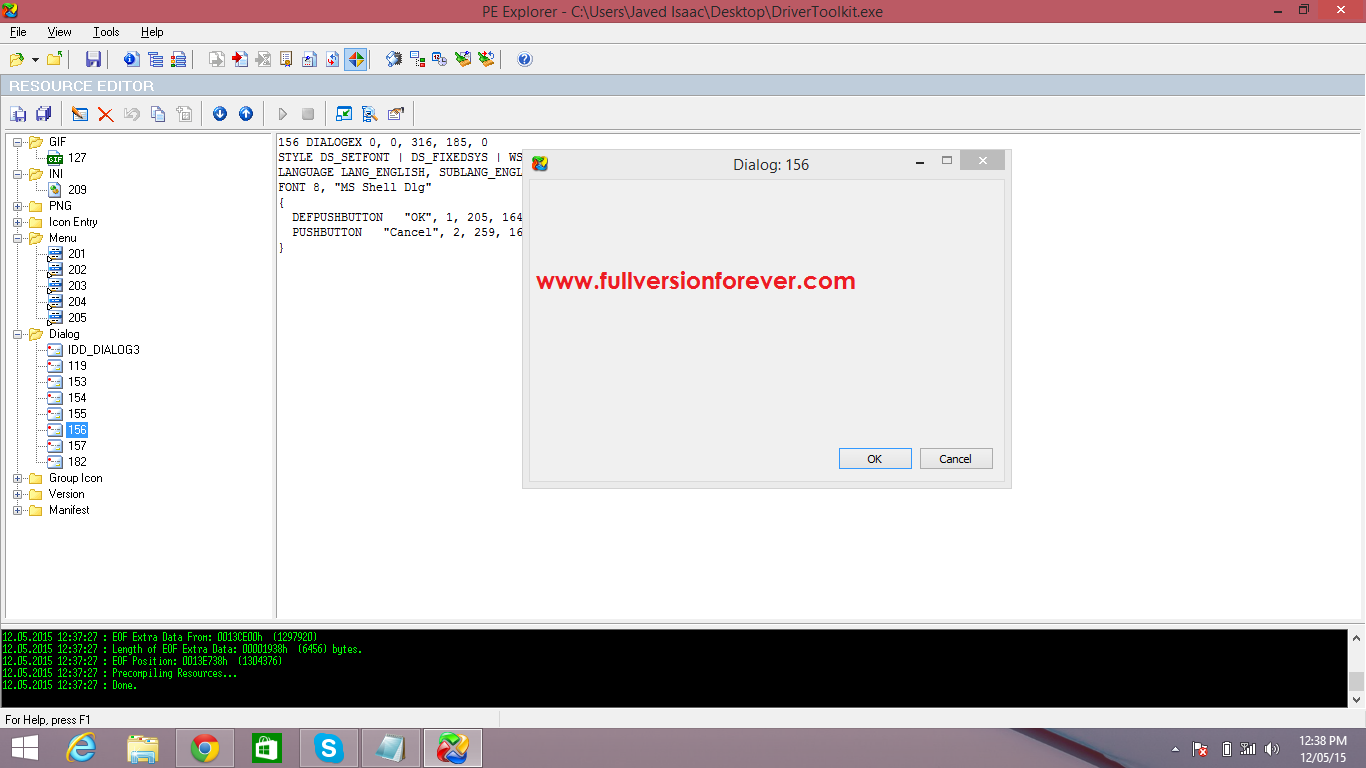Open Google Chrome from the taskbar

point(205,748)
